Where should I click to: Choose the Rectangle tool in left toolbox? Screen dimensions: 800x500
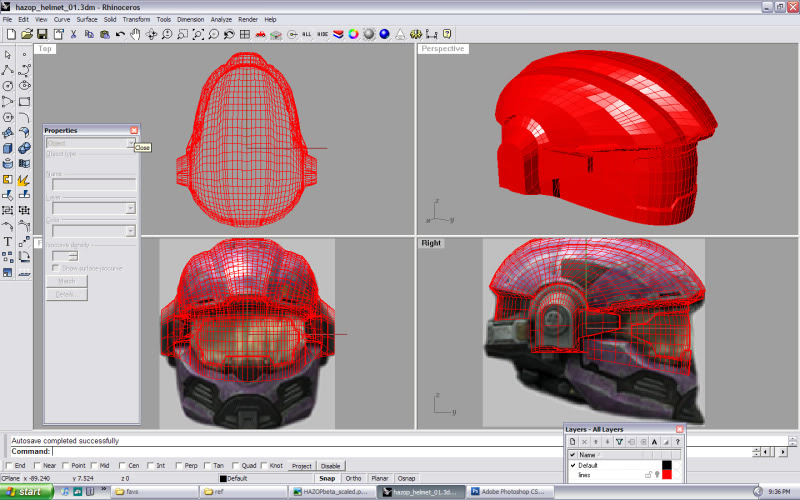[x=24, y=101]
